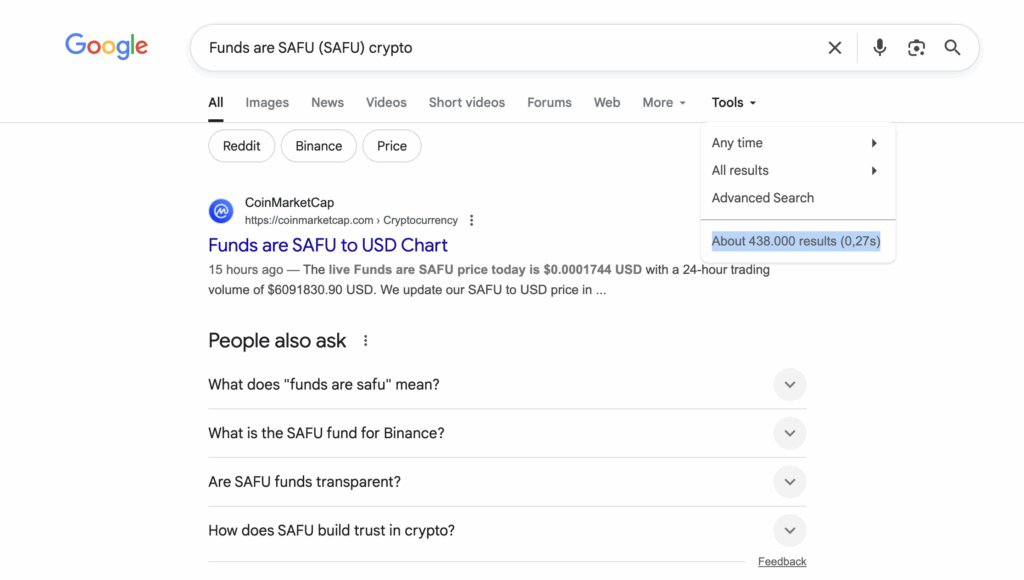This screenshot has width=1024, height=580.
Task: Open the 'All results' filter submenu
Action: 795,171
